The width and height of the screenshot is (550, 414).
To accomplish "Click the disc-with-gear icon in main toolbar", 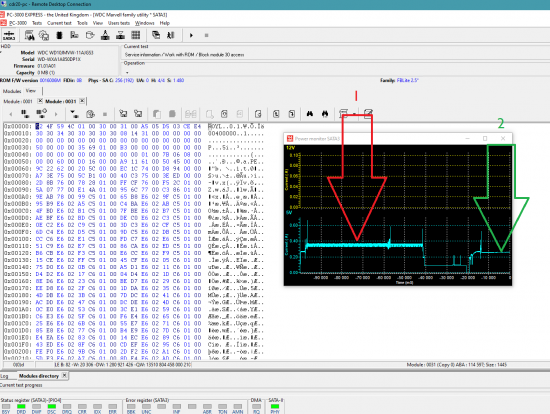I will (44, 35).
